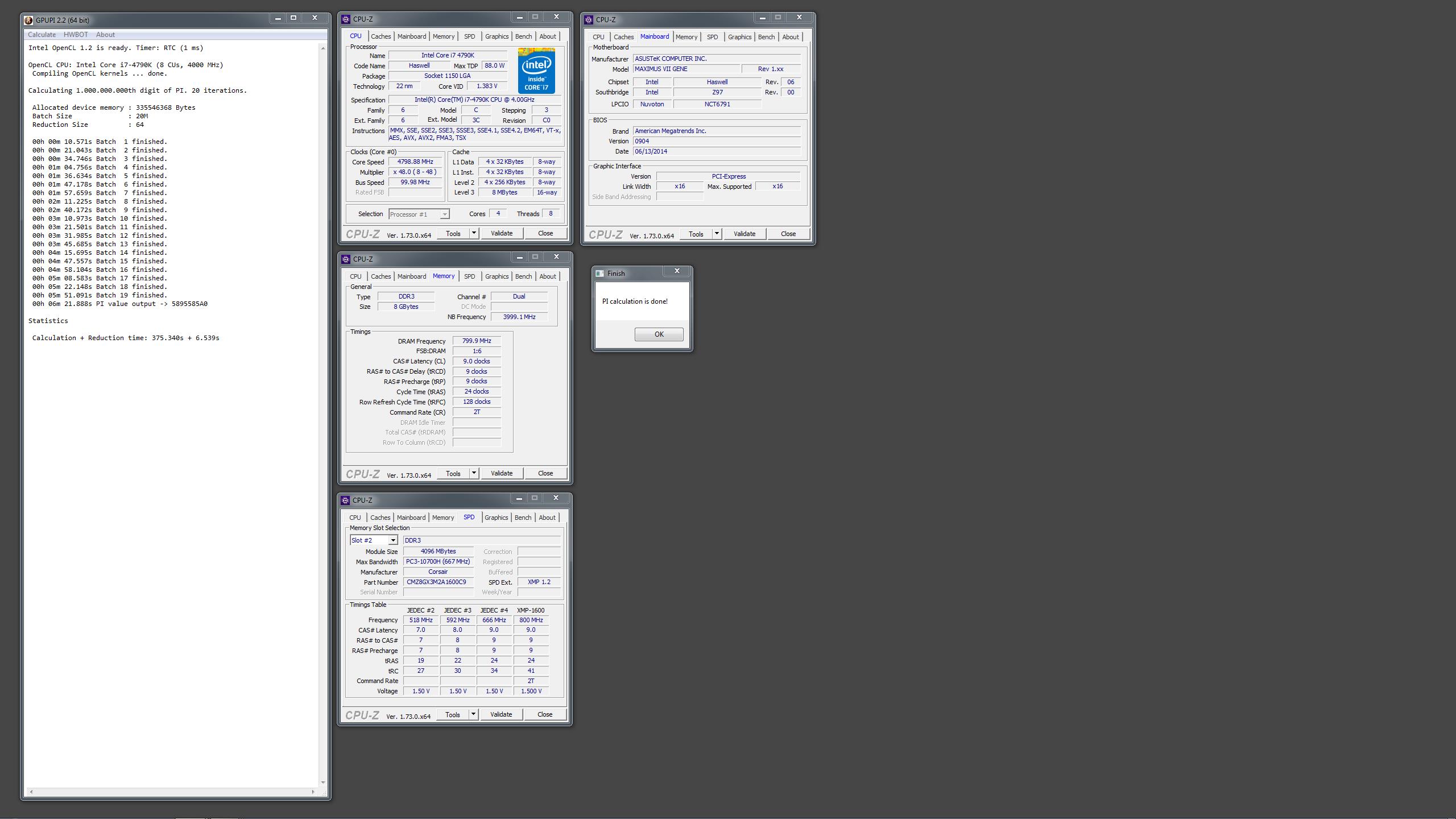
Task: Click GPUPI horizontal scrollbar left arrow
Action: click(31, 792)
